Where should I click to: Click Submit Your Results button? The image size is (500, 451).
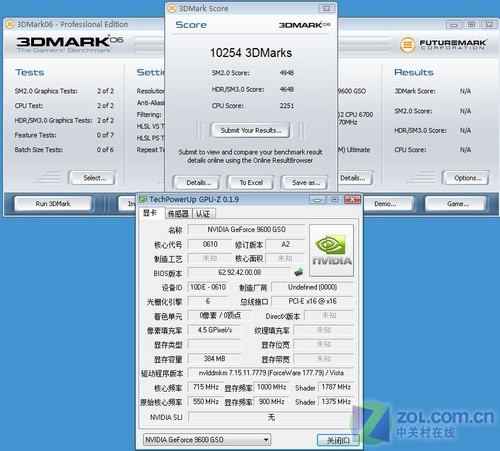click(250, 130)
